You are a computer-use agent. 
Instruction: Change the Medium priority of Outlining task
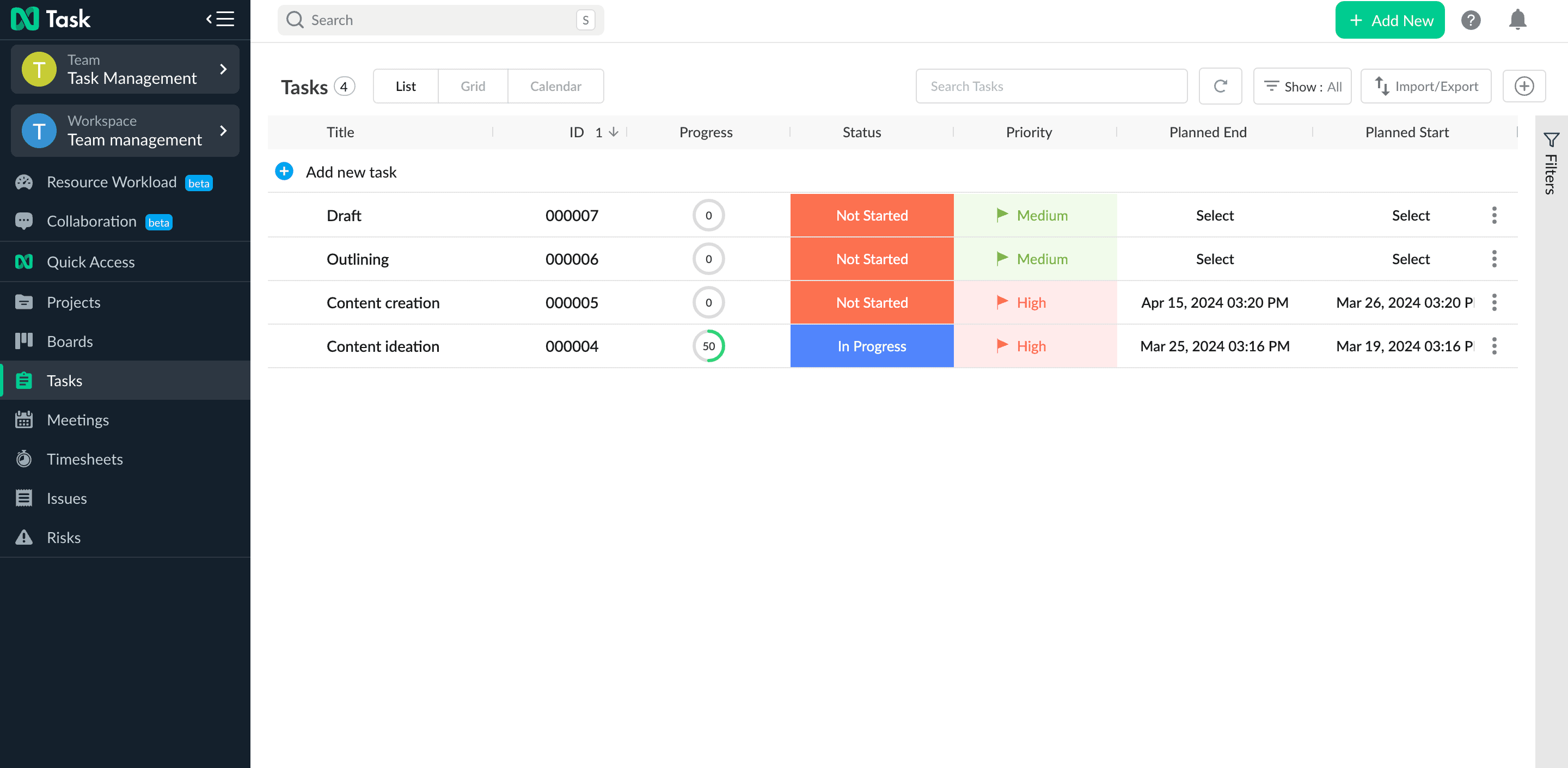(1035, 259)
